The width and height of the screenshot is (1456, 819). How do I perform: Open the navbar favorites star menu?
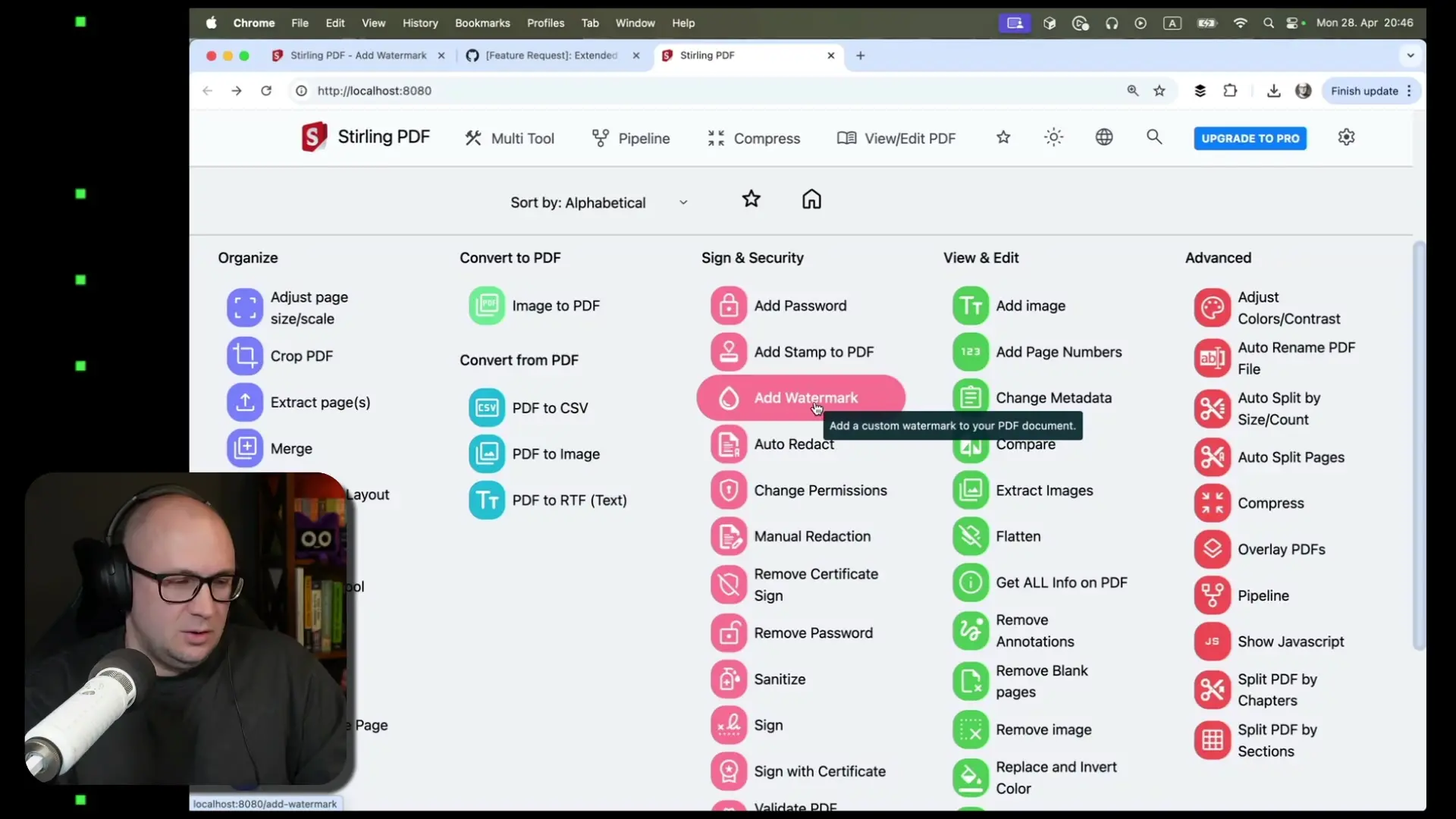pyautogui.click(x=1003, y=137)
